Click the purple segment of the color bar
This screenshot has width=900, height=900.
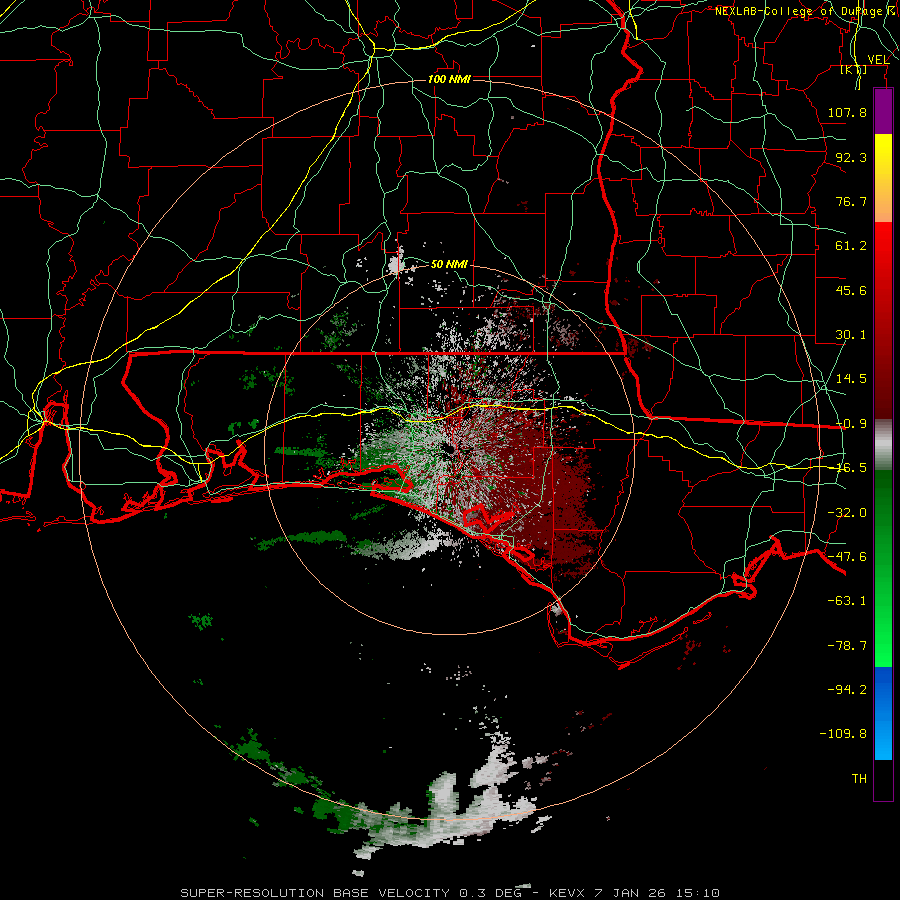pos(883,111)
